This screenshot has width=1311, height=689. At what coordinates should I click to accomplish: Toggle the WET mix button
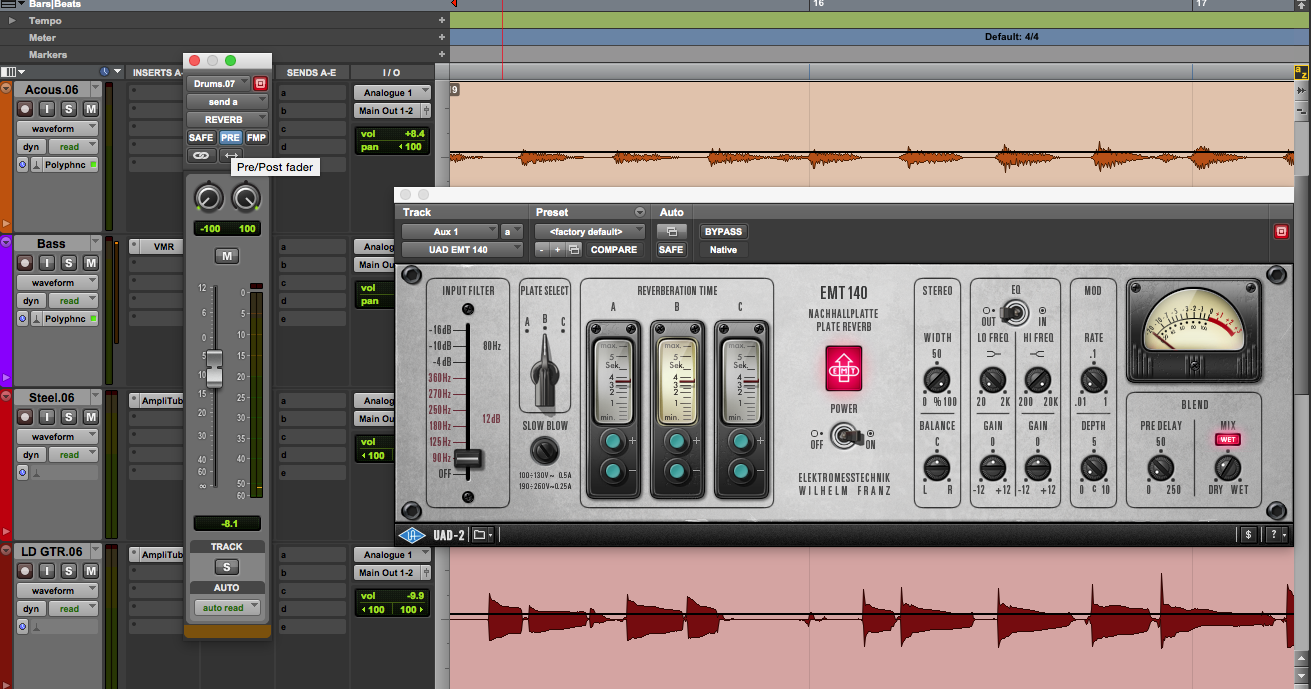(1226, 439)
